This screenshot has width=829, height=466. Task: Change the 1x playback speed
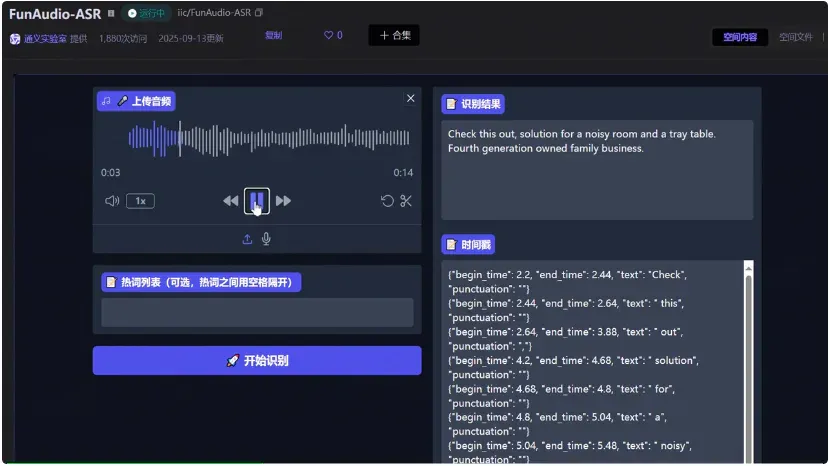[140, 201]
